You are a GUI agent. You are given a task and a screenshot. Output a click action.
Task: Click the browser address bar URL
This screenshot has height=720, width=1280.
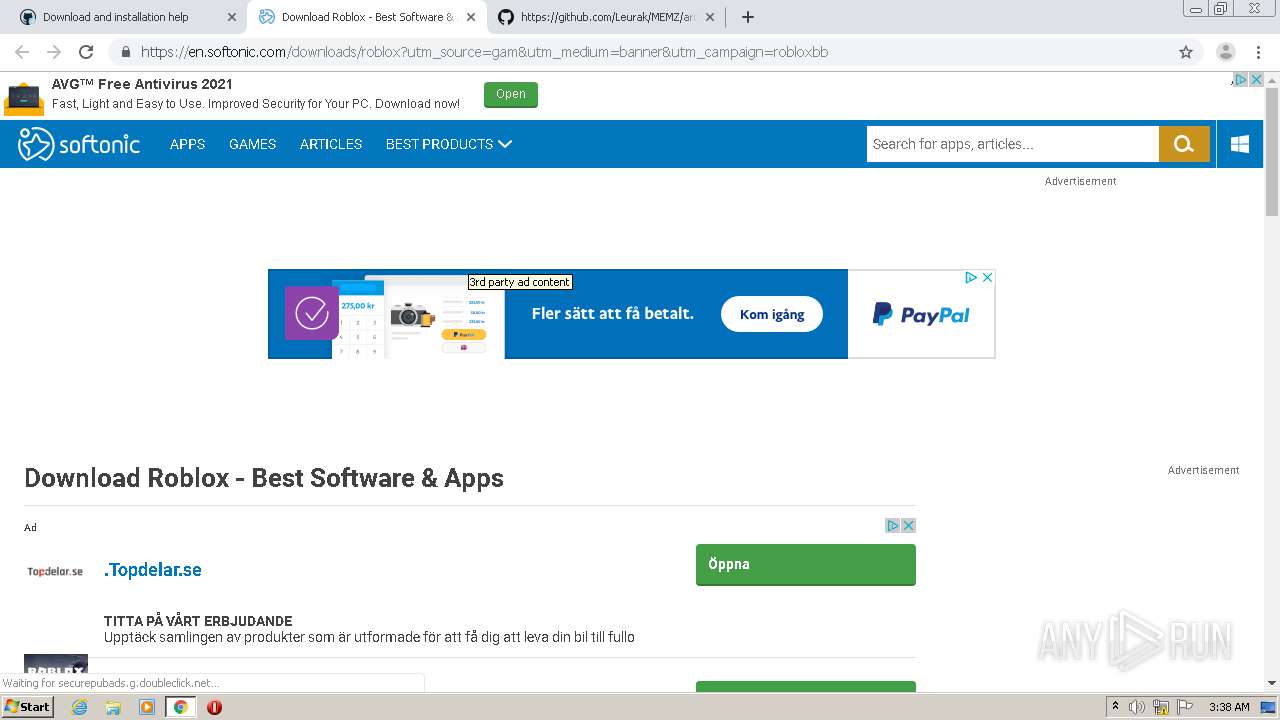(x=484, y=52)
